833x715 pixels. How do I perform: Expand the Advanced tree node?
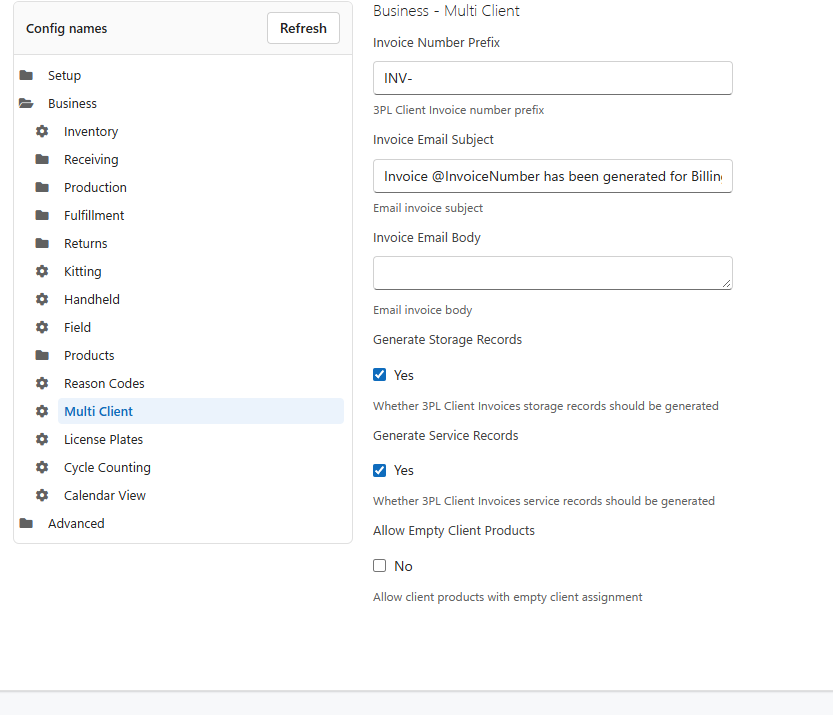[76, 523]
